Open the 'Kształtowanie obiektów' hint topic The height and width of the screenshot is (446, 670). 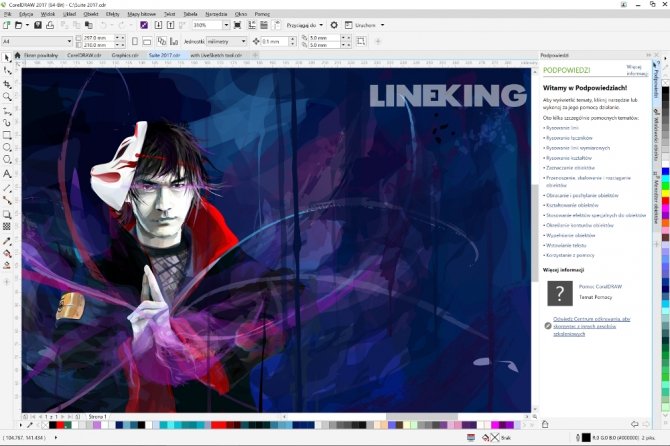(x=572, y=205)
